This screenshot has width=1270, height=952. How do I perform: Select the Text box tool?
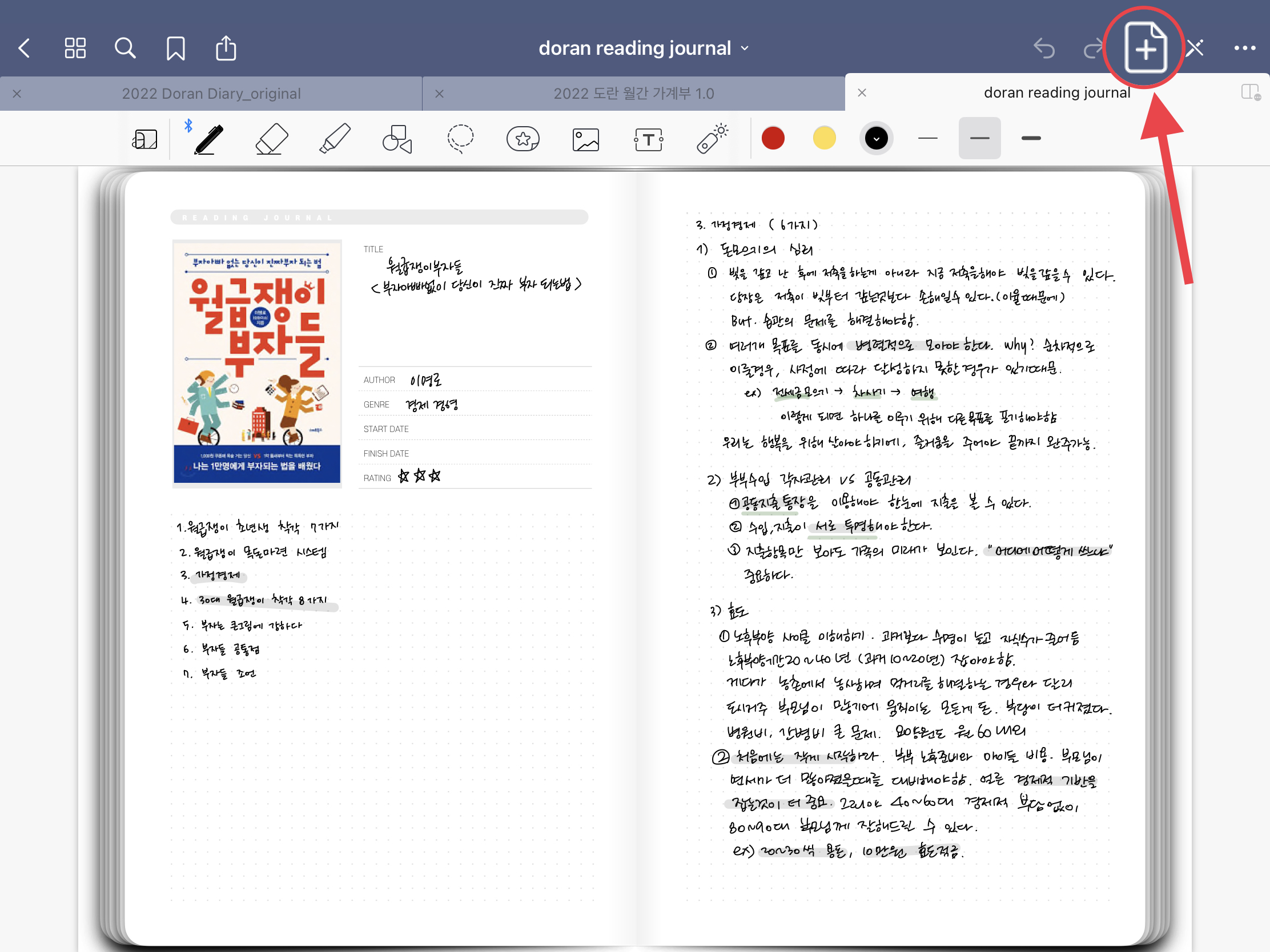(x=649, y=139)
